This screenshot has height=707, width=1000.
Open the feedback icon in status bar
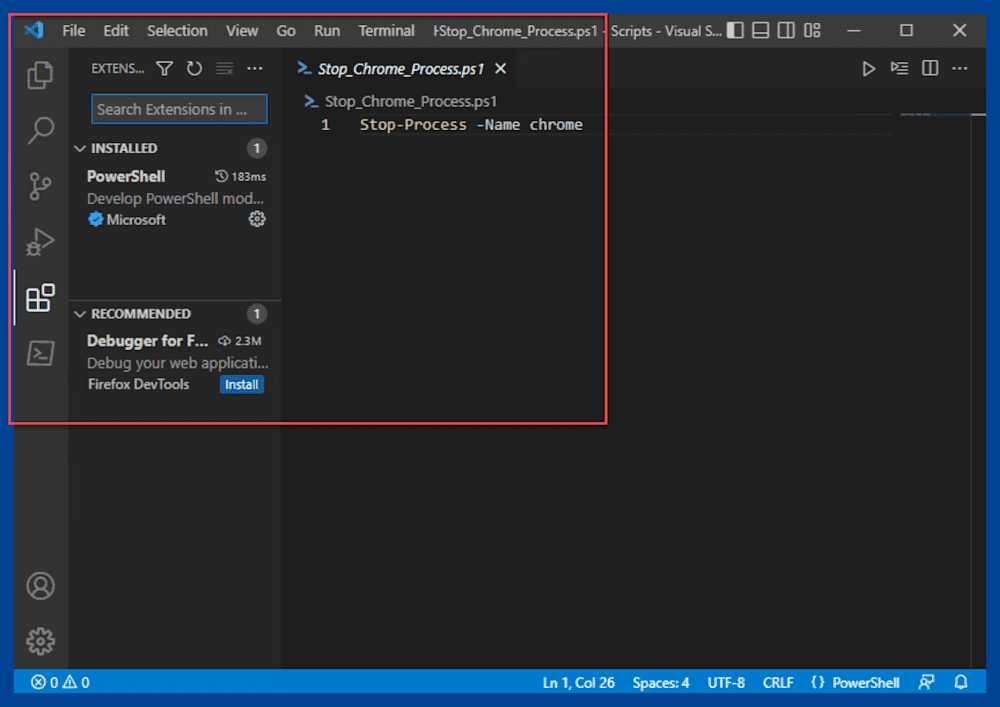(927, 682)
